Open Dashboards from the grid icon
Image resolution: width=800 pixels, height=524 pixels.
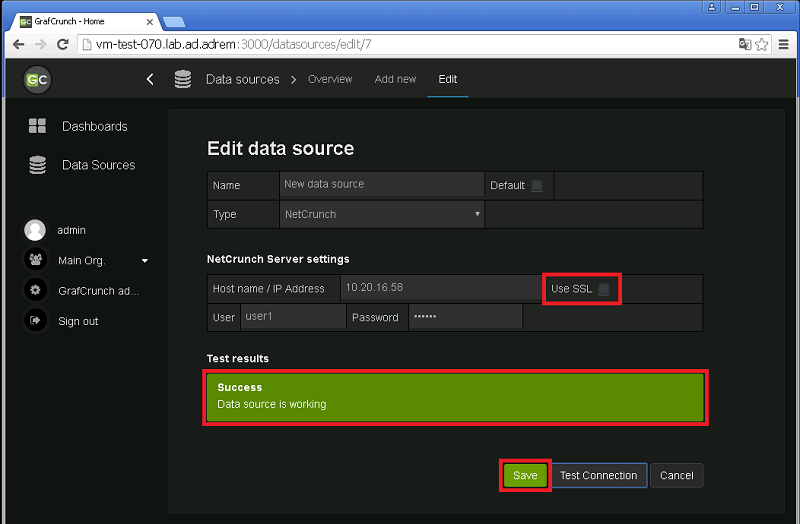click(x=37, y=126)
